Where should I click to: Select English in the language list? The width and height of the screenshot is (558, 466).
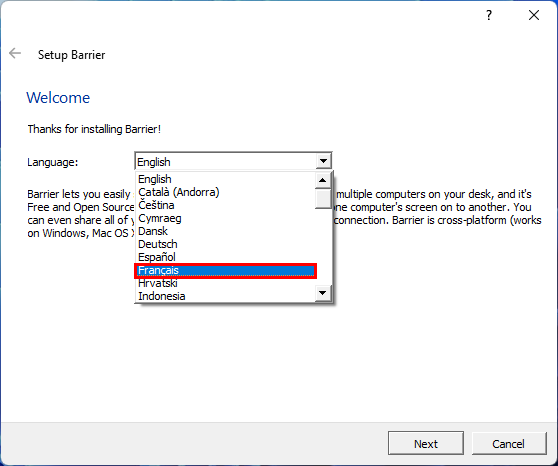coord(225,179)
